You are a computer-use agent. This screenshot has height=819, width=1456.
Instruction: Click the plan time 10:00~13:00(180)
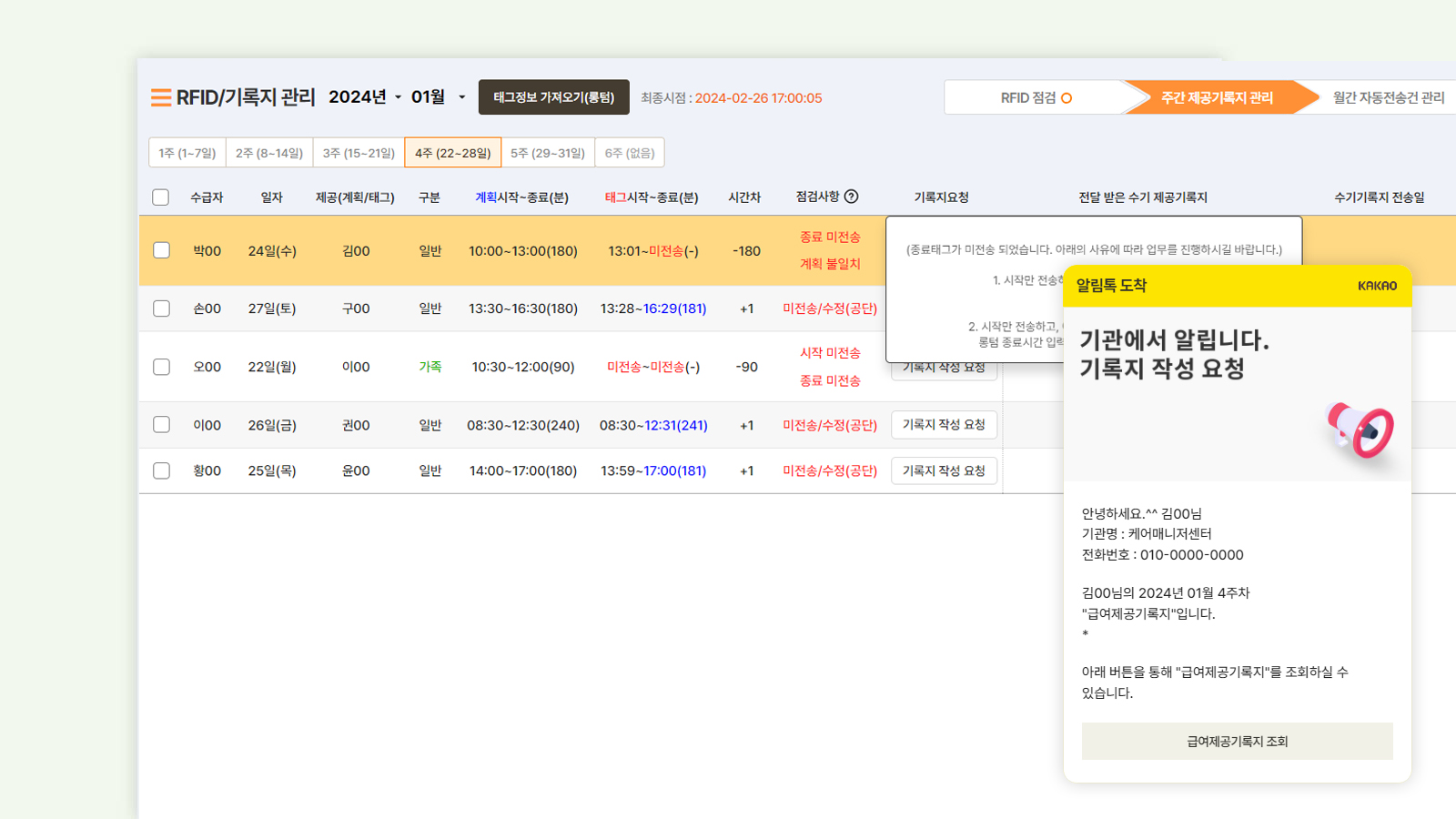pos(523,250)
